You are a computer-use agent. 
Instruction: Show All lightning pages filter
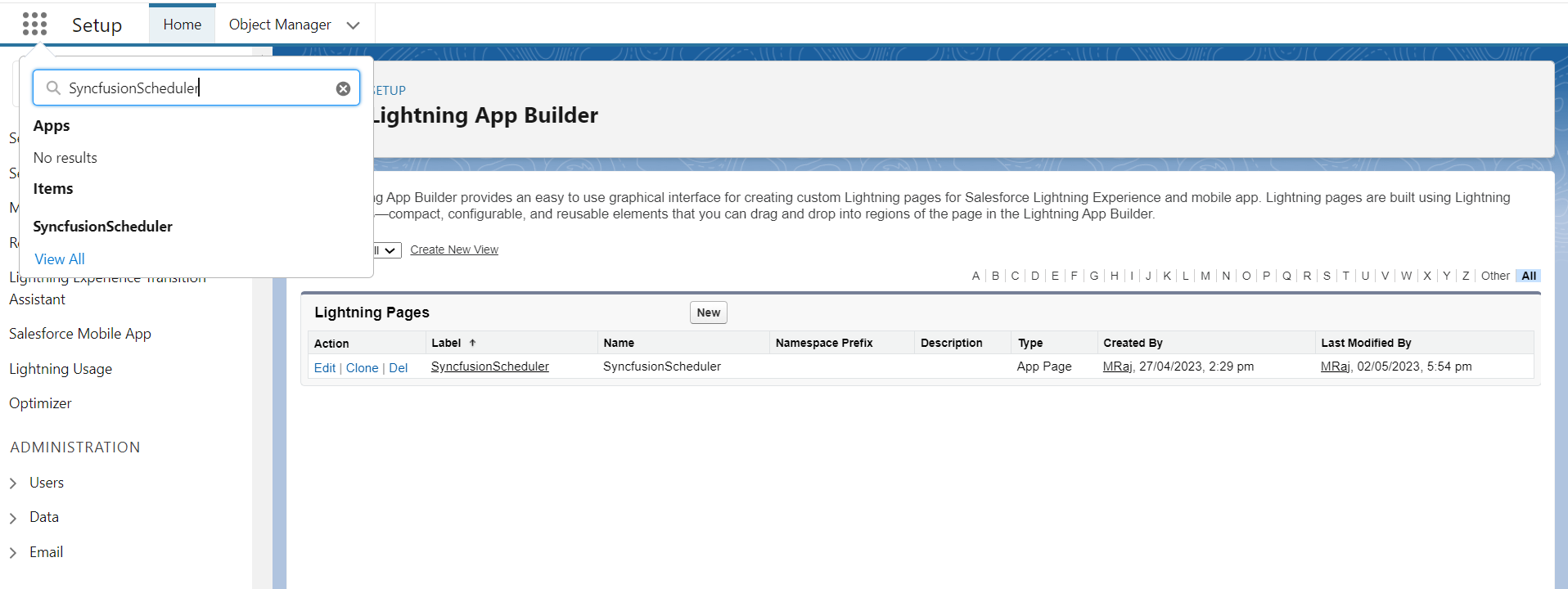(1529, 276)
